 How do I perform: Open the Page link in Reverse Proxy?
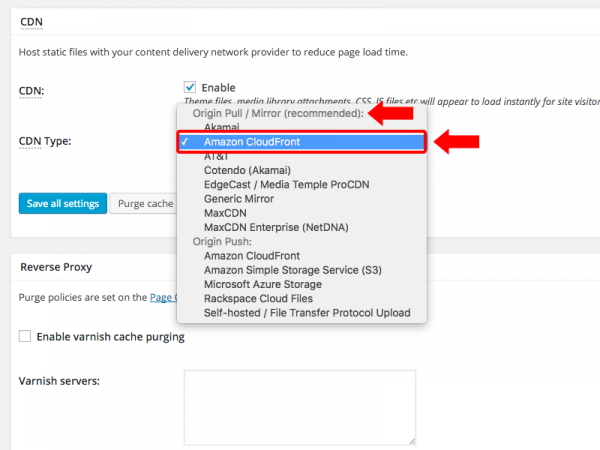(163, 297)
